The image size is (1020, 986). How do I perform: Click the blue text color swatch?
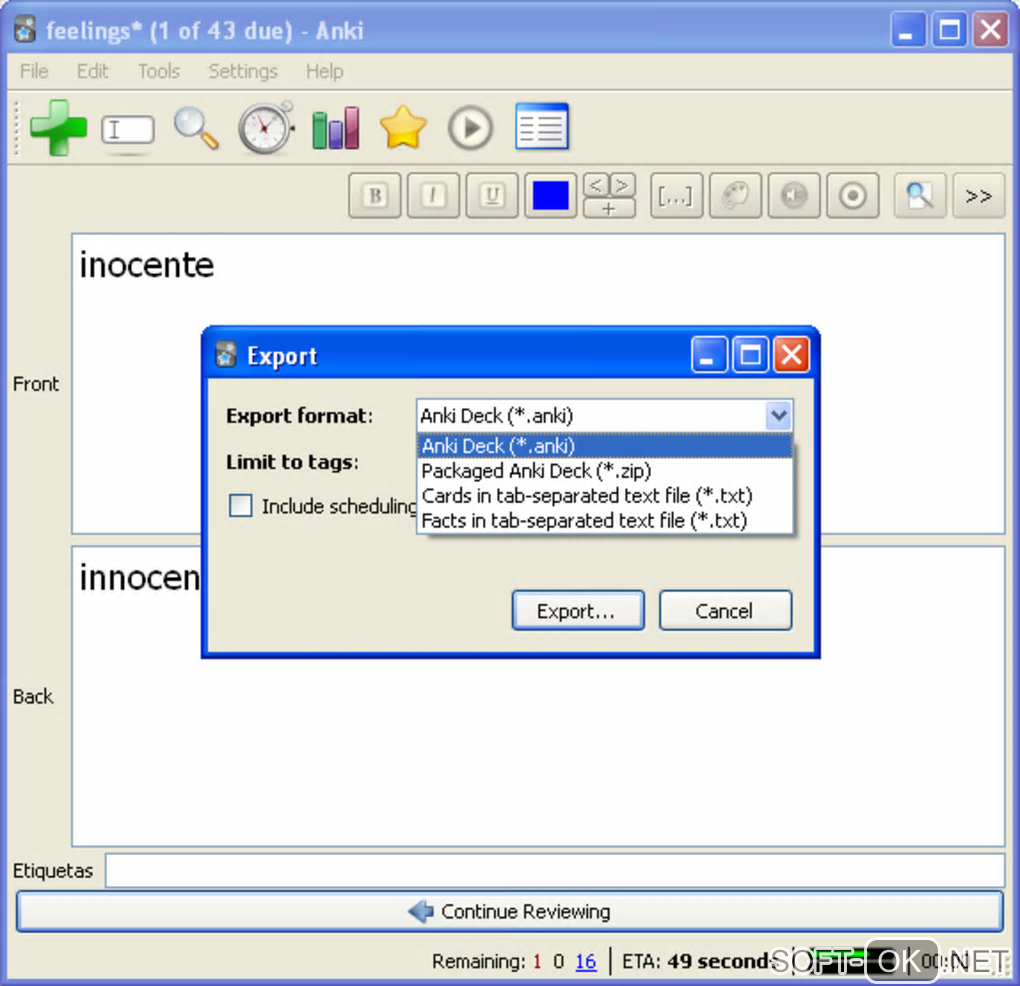(x=550, y=196)
